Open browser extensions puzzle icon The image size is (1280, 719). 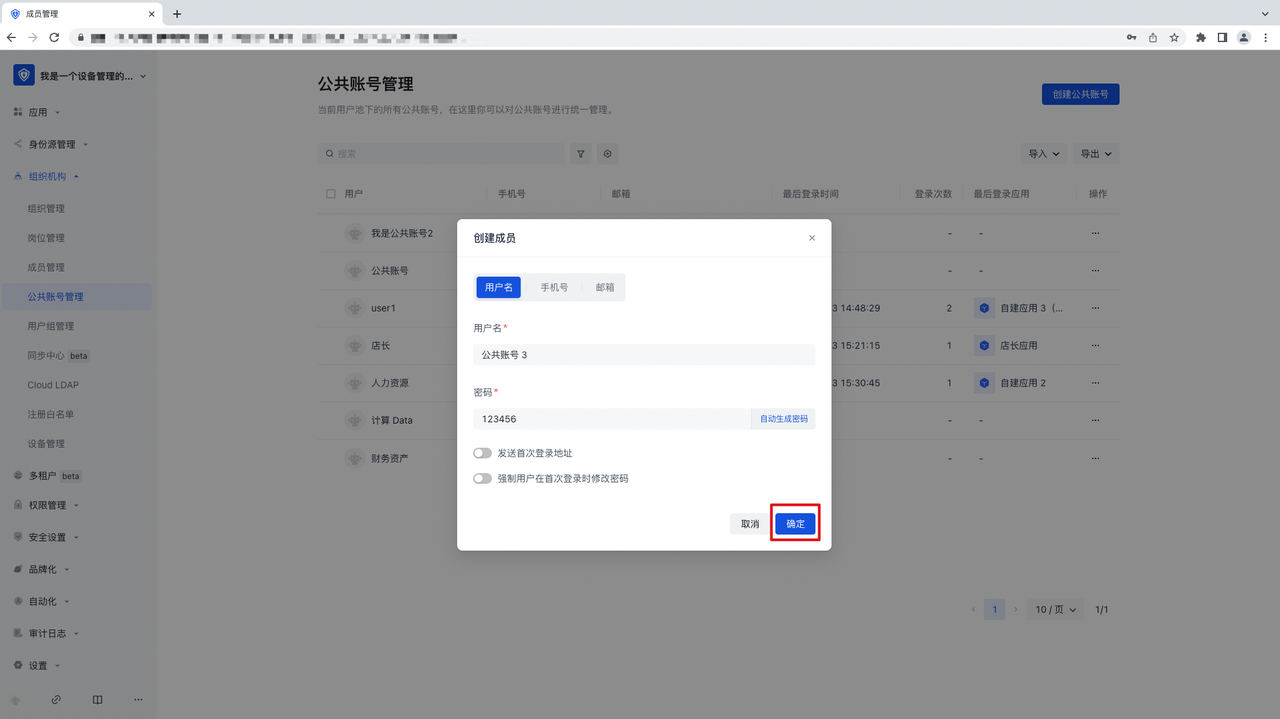click(1200, 37)
